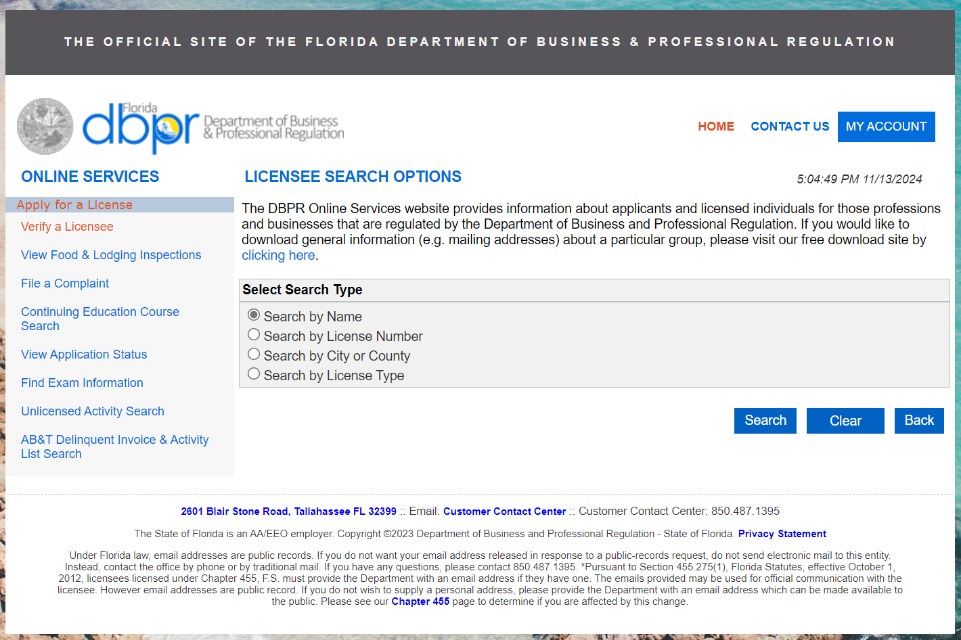Click the 5:04:49 PM 11/13/2024 timestamp

[859, 179]
